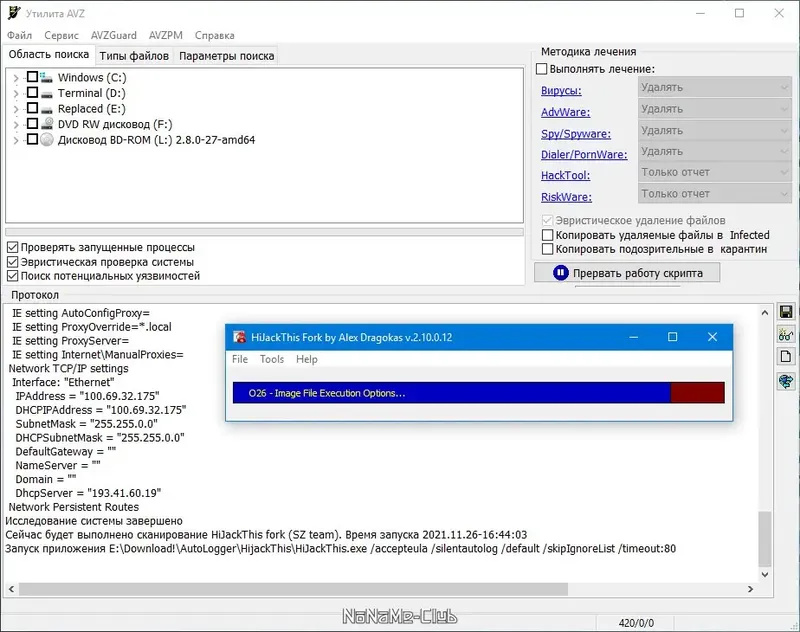The image size is (800, 632).
Task: Check the Replaced (E:) drive checkbox
Action: pos(32,108)
